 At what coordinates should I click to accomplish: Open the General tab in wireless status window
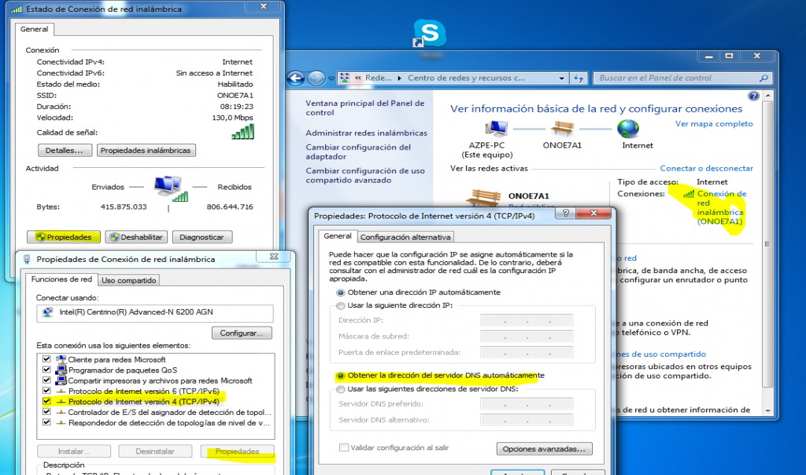(x=34, y=29)
